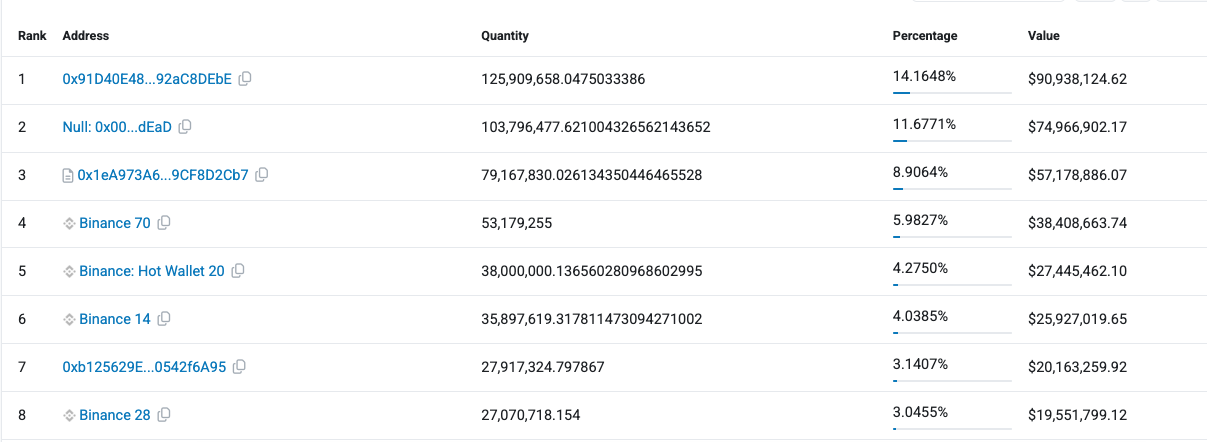Click the contract file icon in rank 3
The height and width of the screenshot is (442, 1207).
tap(68, 175)
